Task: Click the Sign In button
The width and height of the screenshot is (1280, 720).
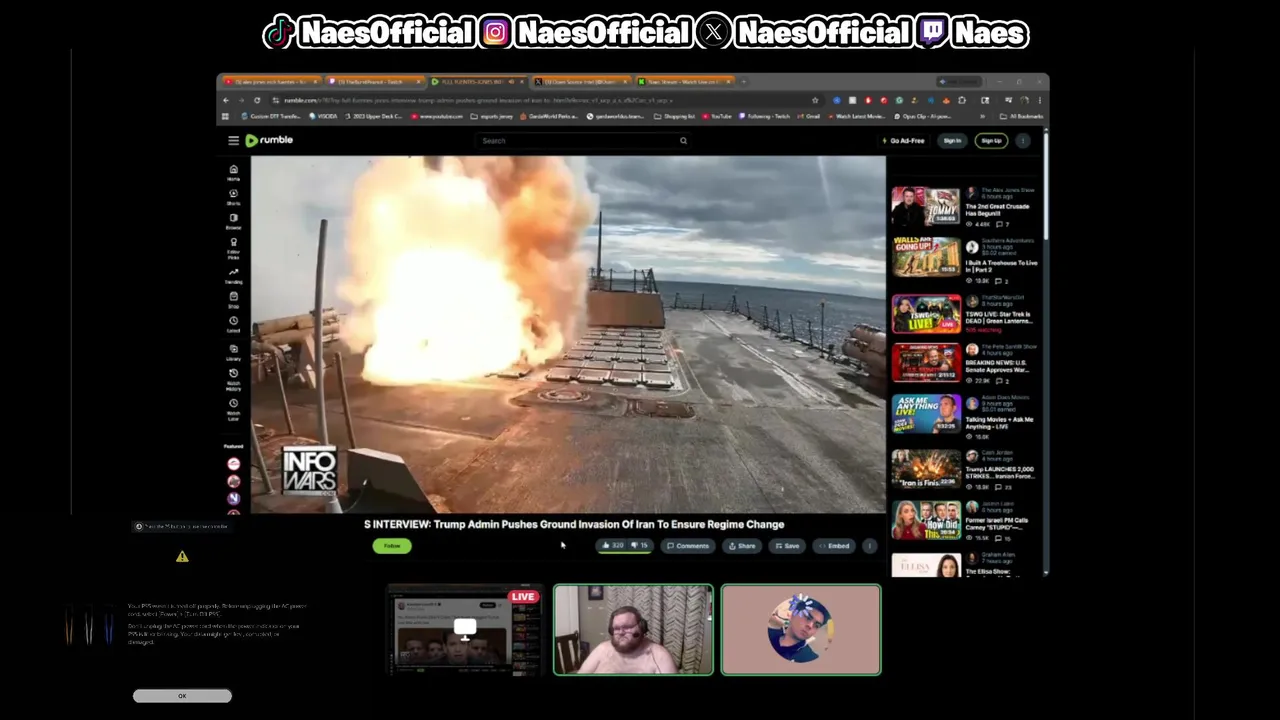Action: (952, 141)
